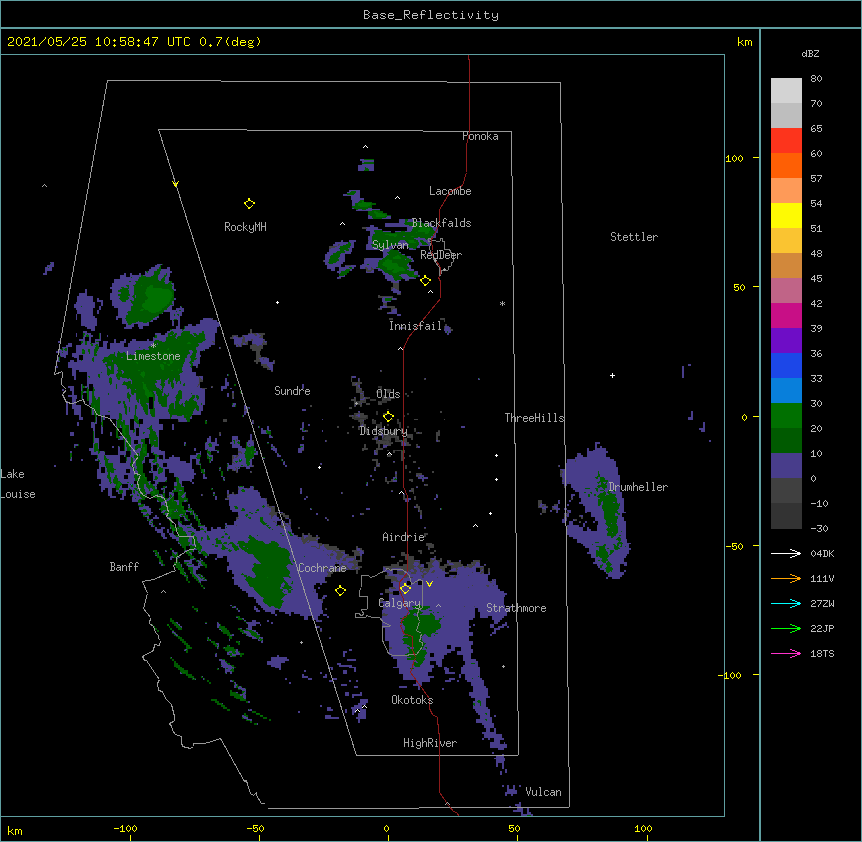
Task: Click the -50 tick on right axis
Action: tap(734, 546)
